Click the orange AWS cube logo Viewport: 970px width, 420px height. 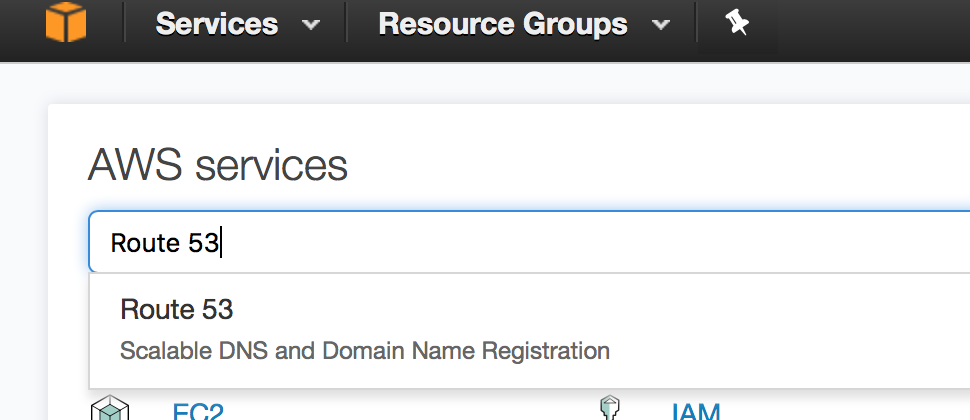point(66,22)
